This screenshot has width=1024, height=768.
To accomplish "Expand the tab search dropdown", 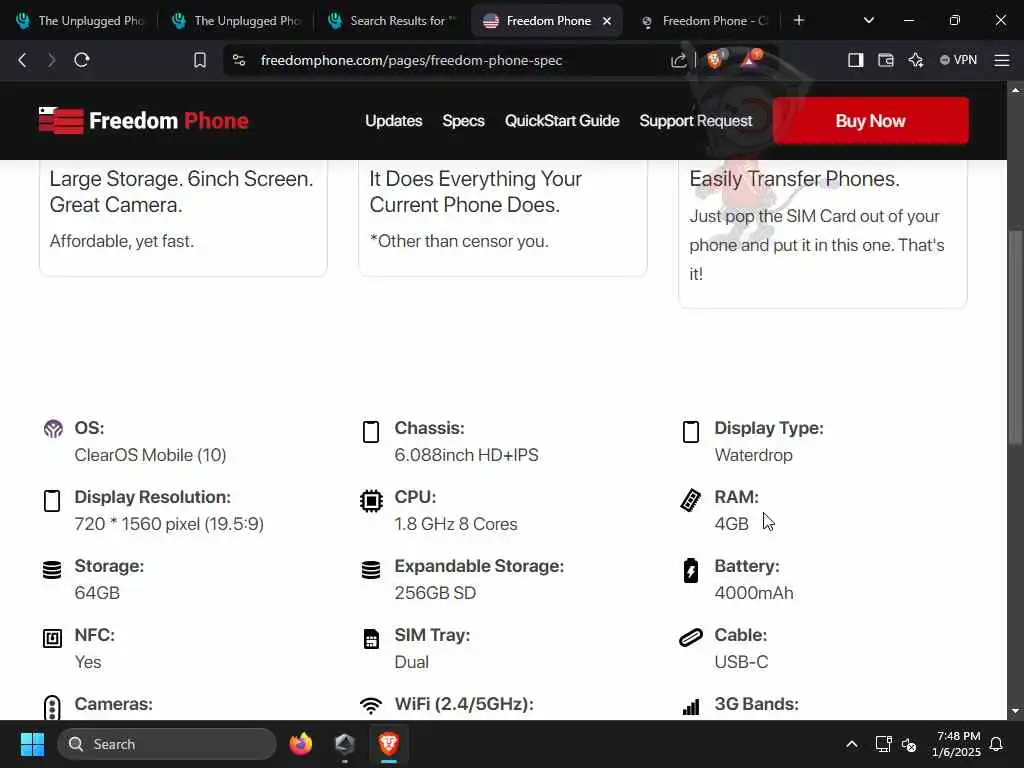I will coord(869,20).
